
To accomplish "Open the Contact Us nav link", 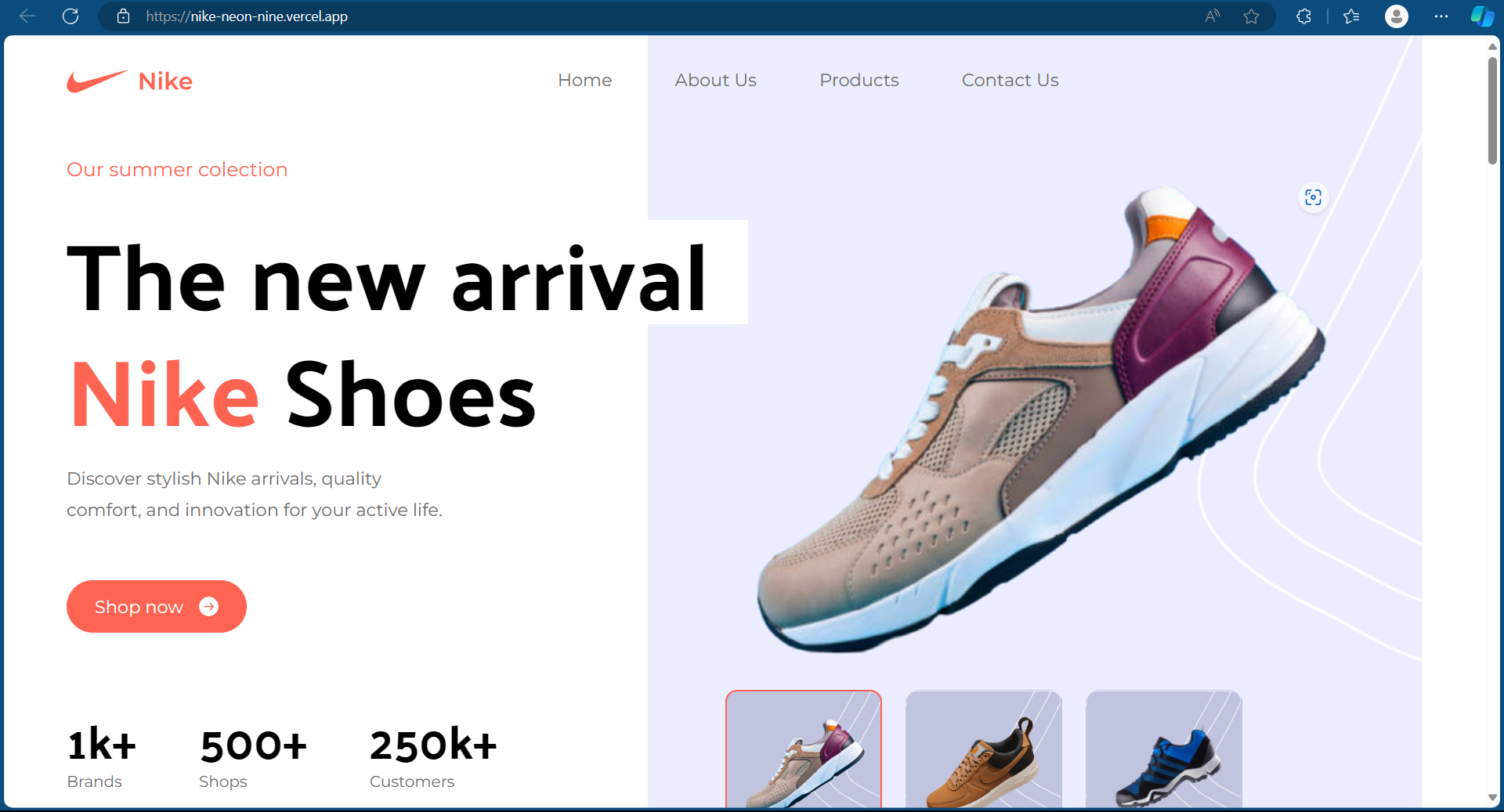I will [x=1010, y=80].
